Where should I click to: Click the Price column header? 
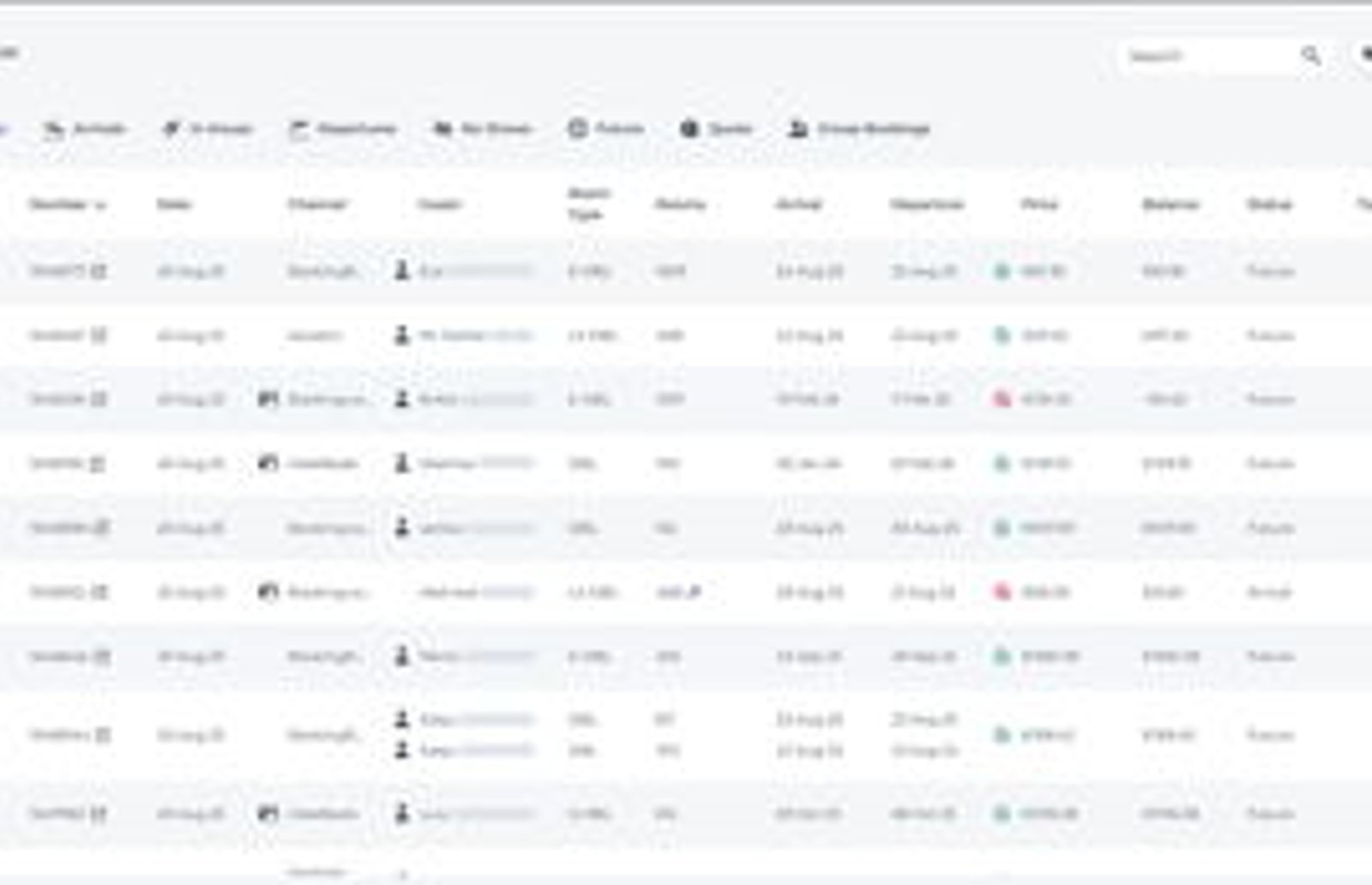pyautogui.click(x=1039, y=204)
